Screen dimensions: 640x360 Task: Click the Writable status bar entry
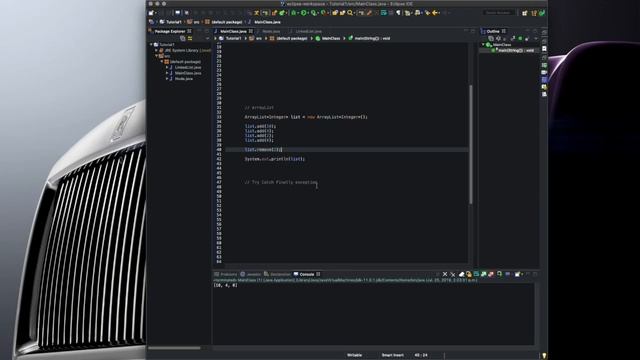tap(354, 355)
